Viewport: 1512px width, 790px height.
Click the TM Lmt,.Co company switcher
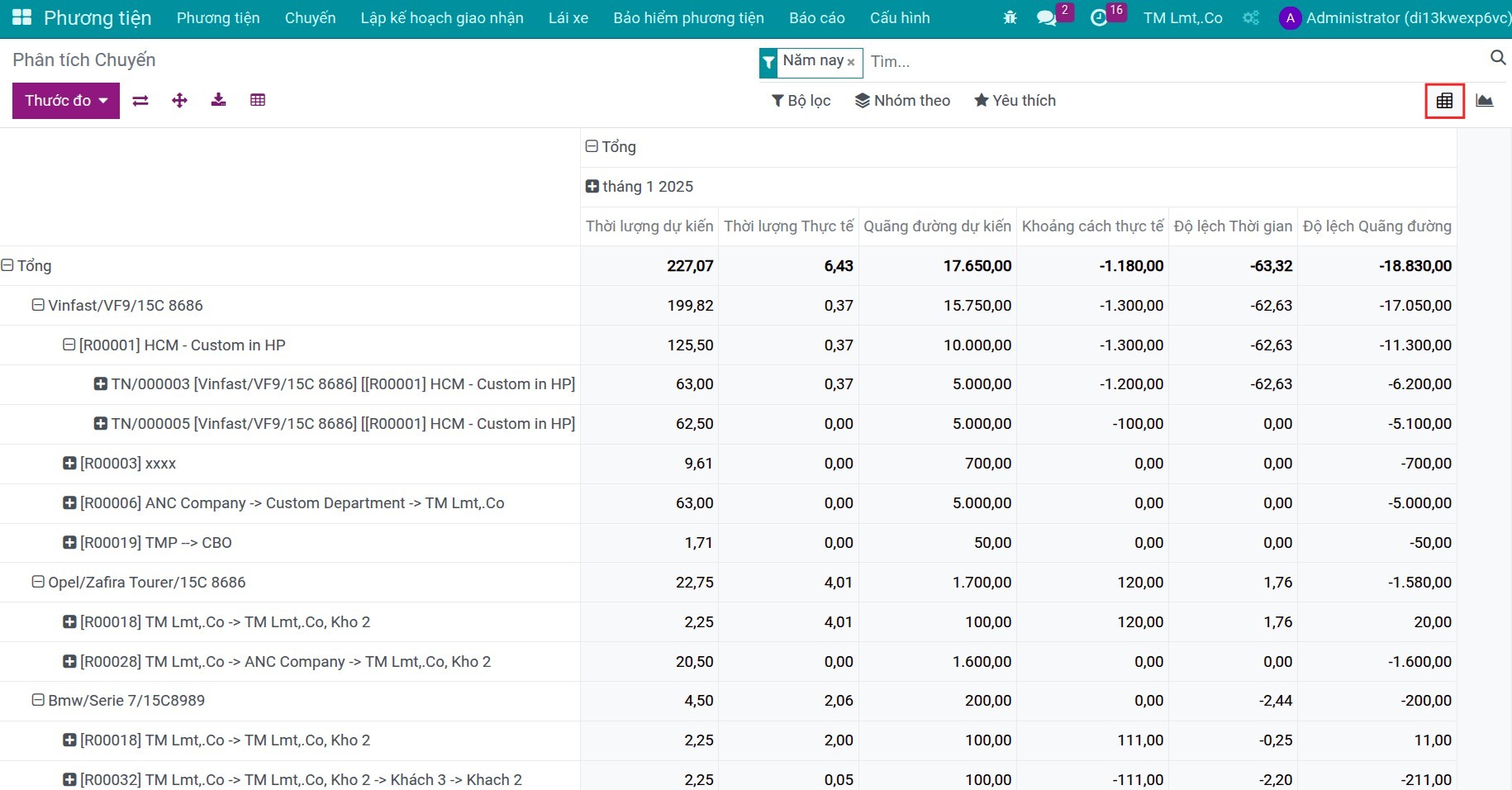1183,17
